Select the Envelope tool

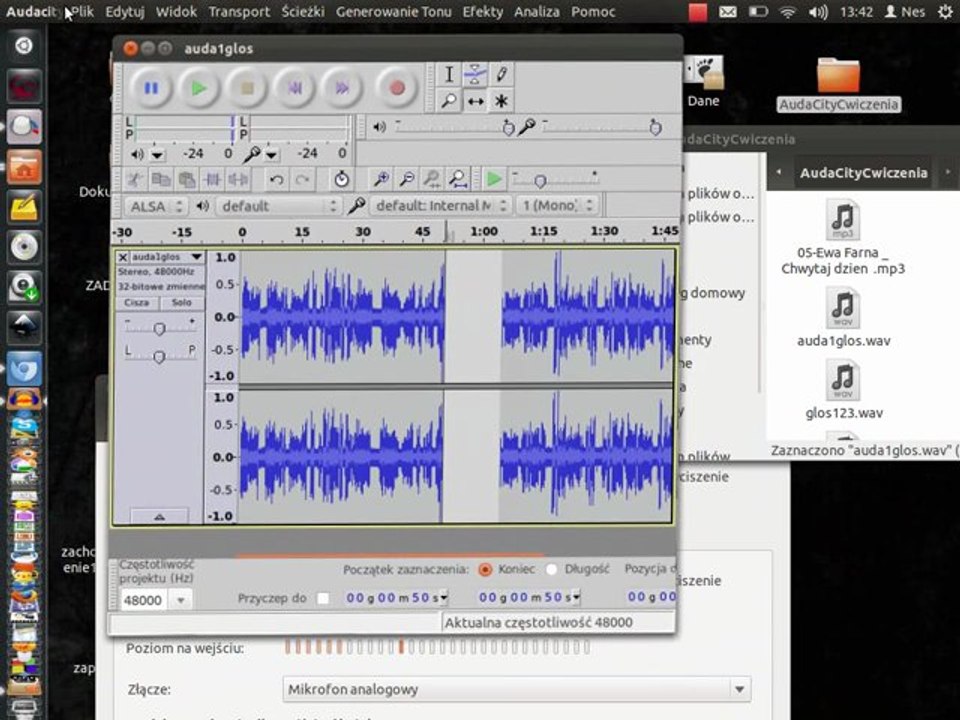tap(475, 75)
